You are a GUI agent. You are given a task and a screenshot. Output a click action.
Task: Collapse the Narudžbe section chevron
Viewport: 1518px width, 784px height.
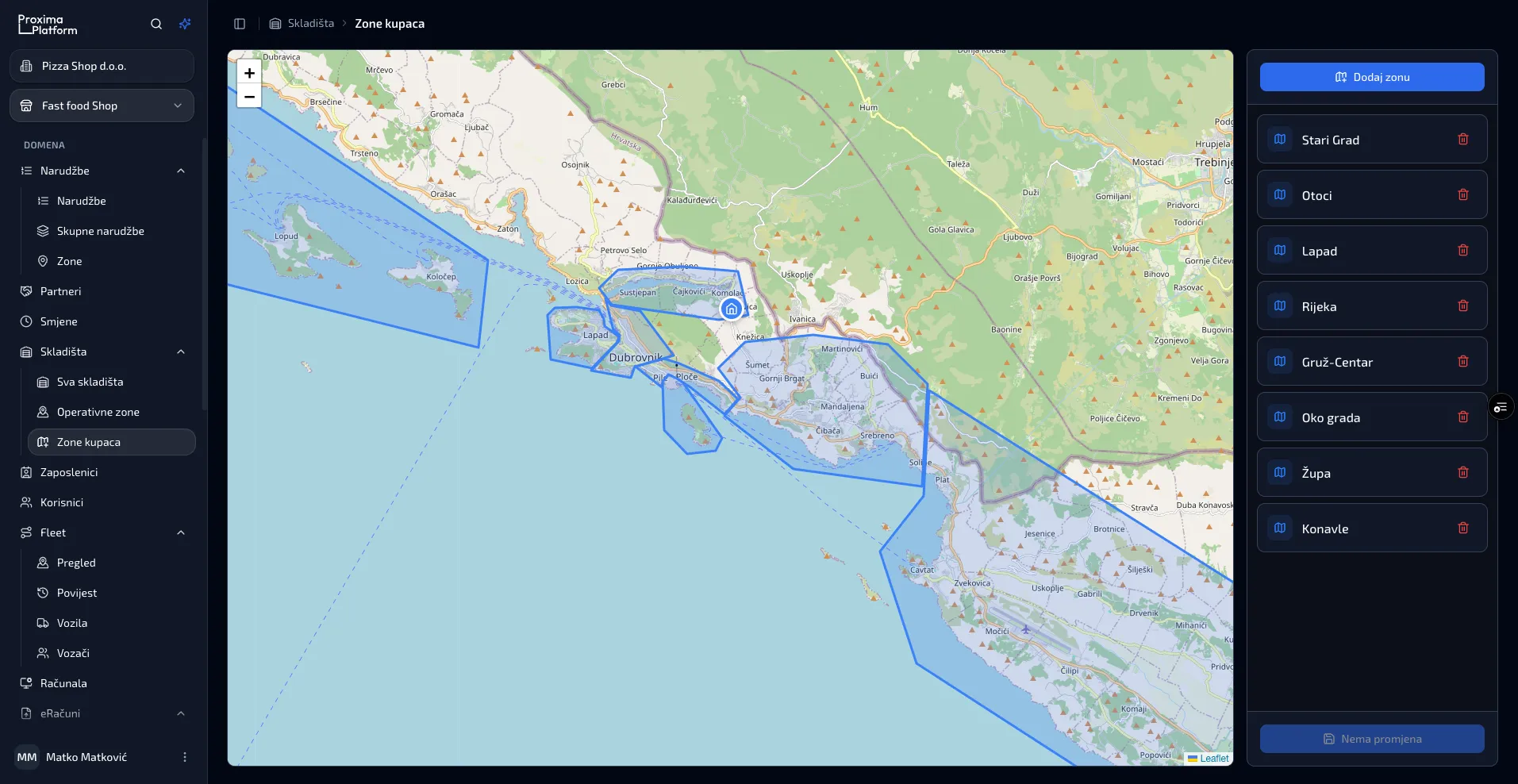(181, 171)
